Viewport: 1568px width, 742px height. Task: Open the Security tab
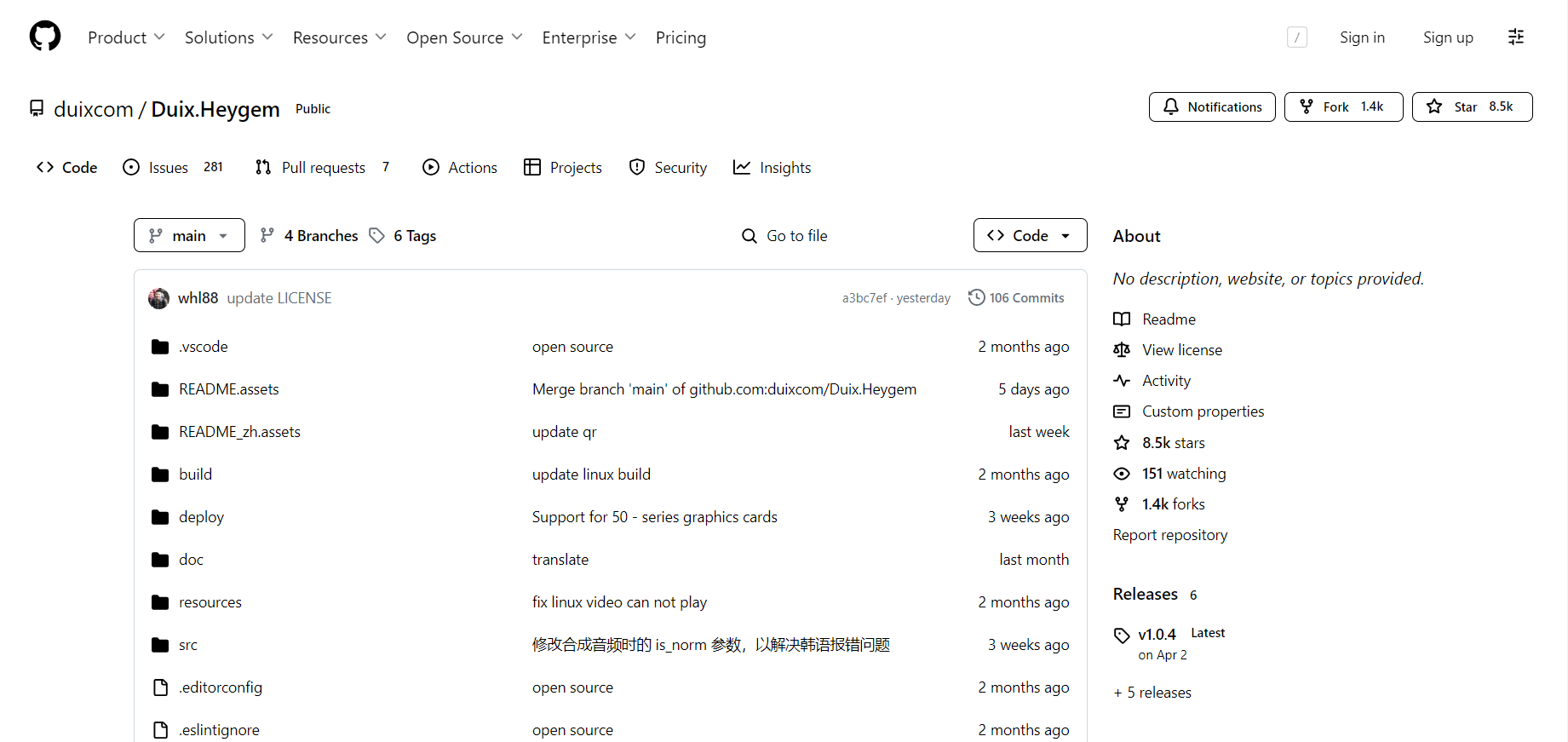point(669,168)
